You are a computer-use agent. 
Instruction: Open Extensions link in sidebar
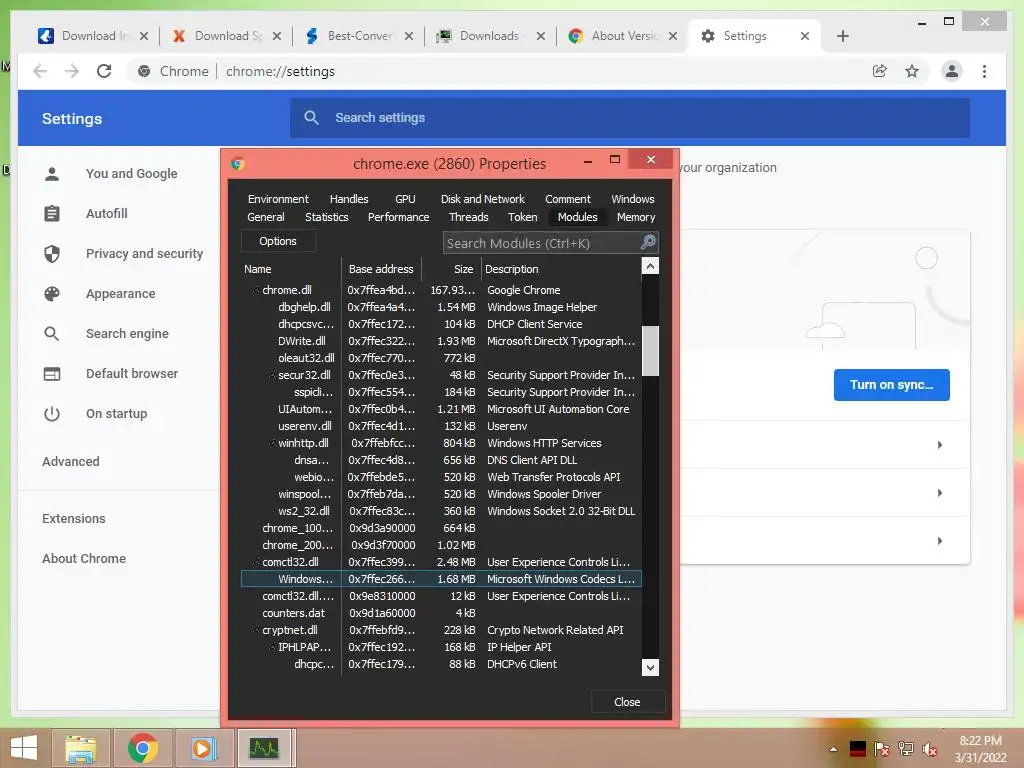click(74, 519)
